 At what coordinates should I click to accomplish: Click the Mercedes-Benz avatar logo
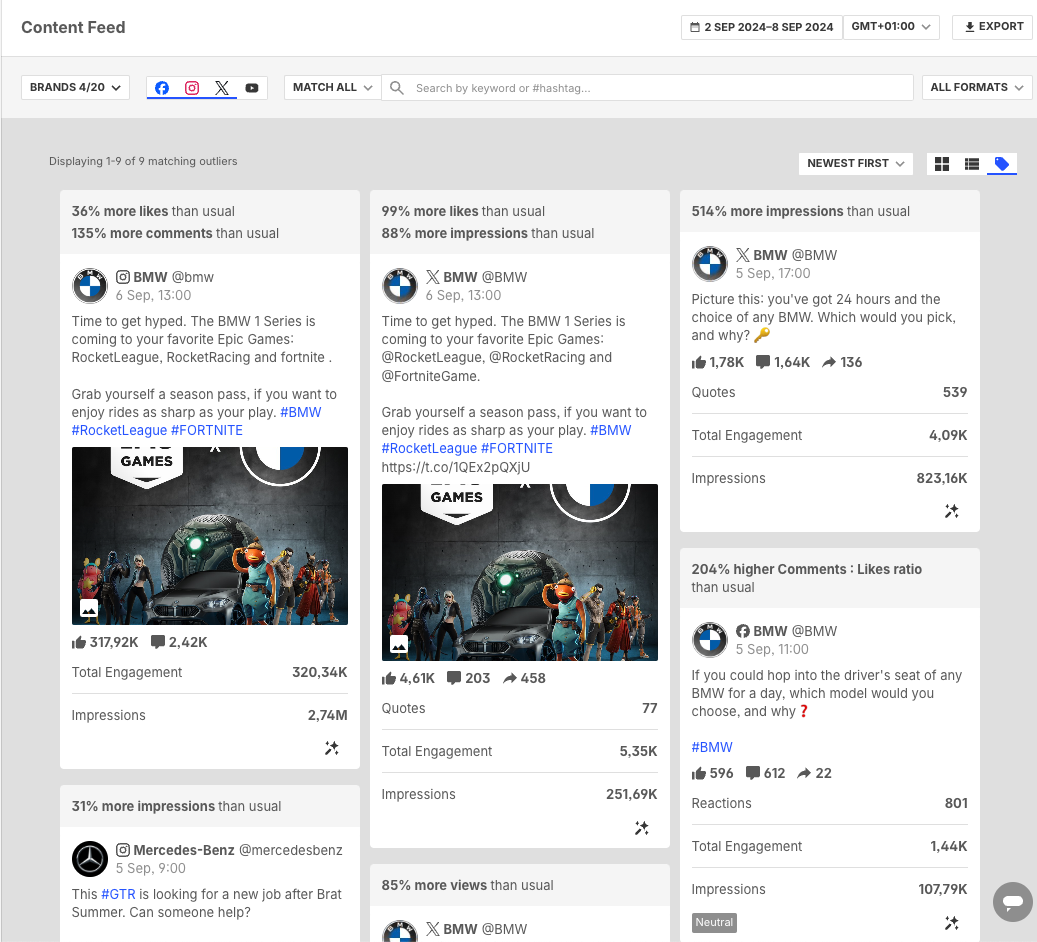(90, 859)
